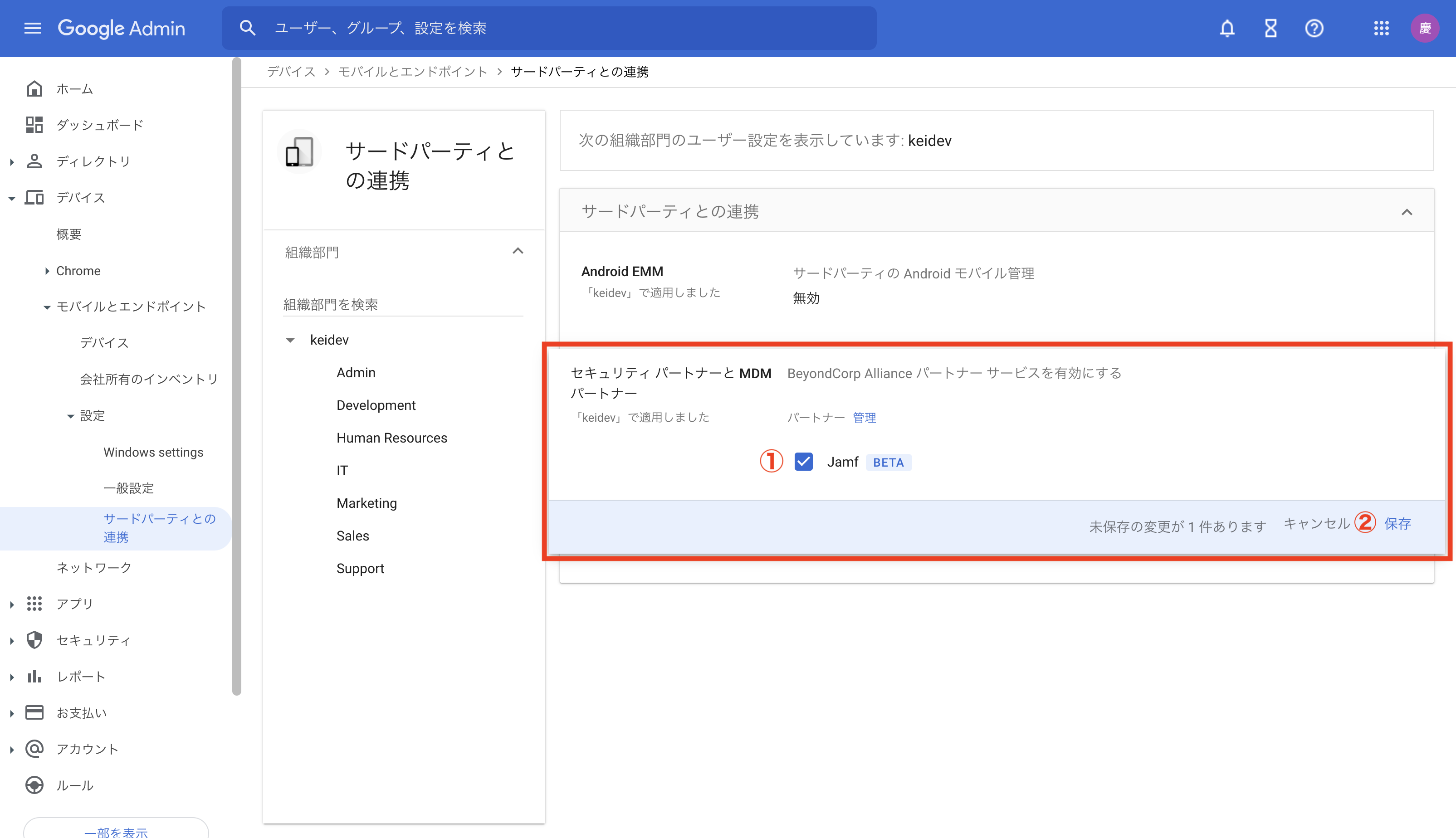Click the Security shield icon

click(x=34, y=640)
